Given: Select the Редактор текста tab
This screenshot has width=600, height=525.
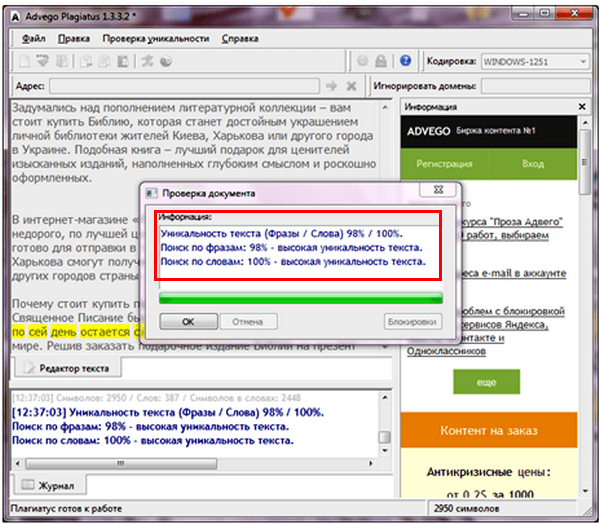Looking at the screenshot, I should [67, 368].
